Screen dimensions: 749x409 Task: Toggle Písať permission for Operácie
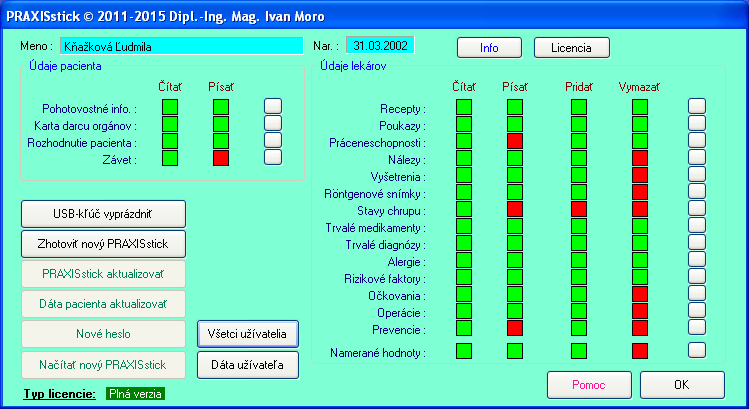[514, 311]
